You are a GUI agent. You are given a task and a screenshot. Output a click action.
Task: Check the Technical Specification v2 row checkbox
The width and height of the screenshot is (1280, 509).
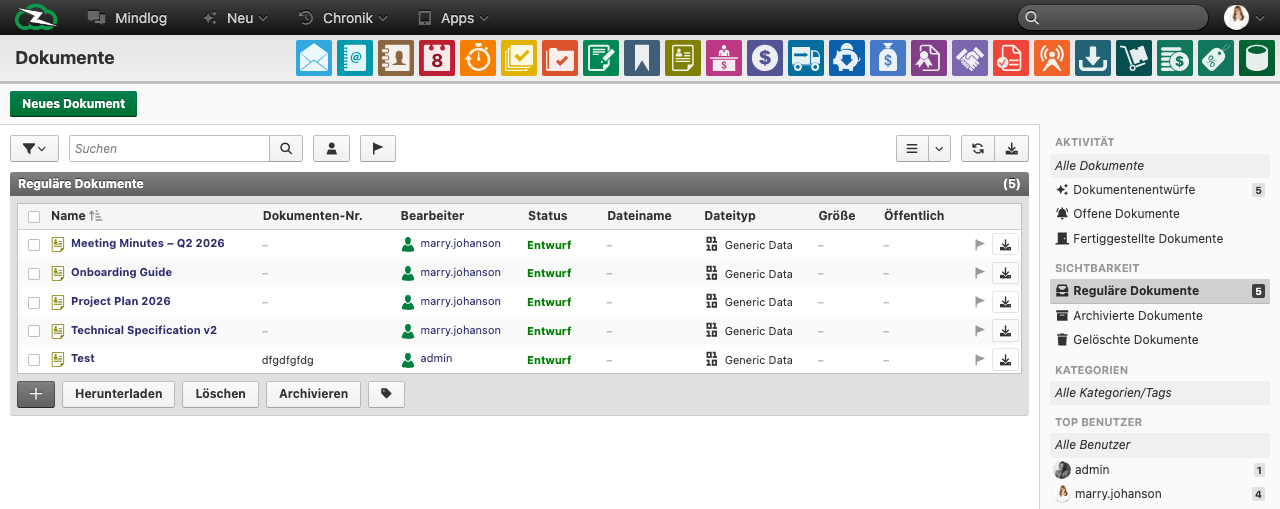(34, 331)
